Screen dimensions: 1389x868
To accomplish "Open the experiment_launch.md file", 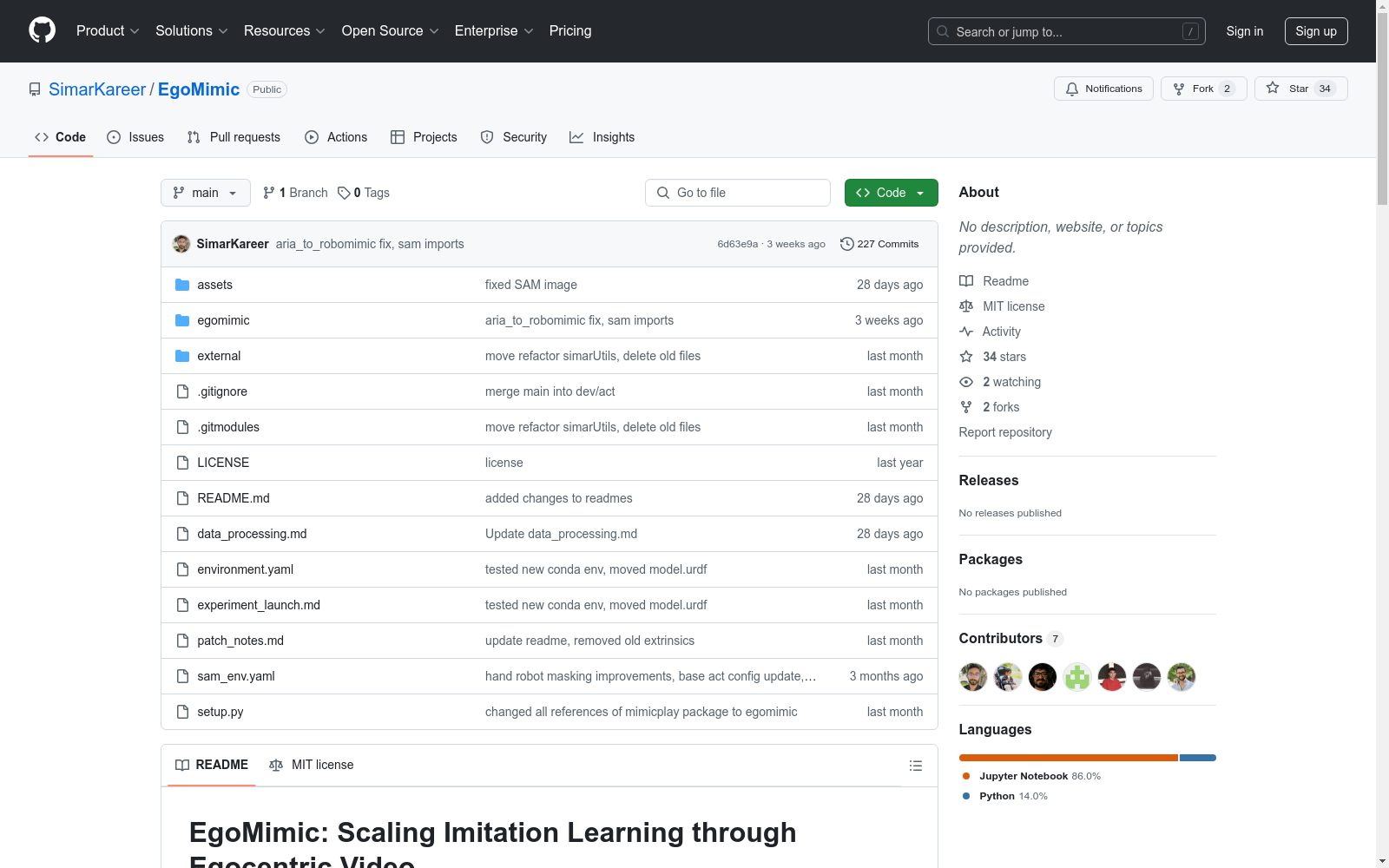I will pos(259,605).
